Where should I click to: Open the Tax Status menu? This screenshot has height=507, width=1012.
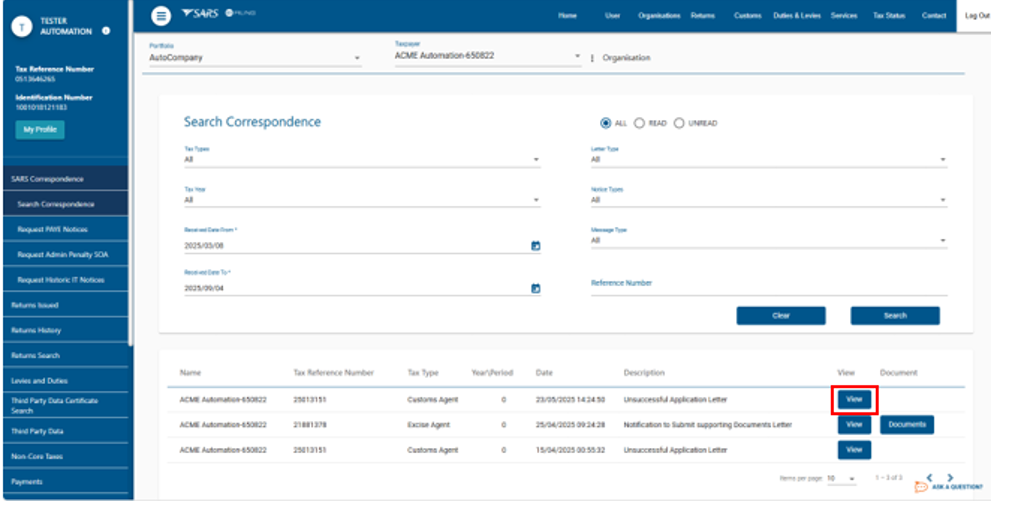pyautogui.click(x=888, y=16)
